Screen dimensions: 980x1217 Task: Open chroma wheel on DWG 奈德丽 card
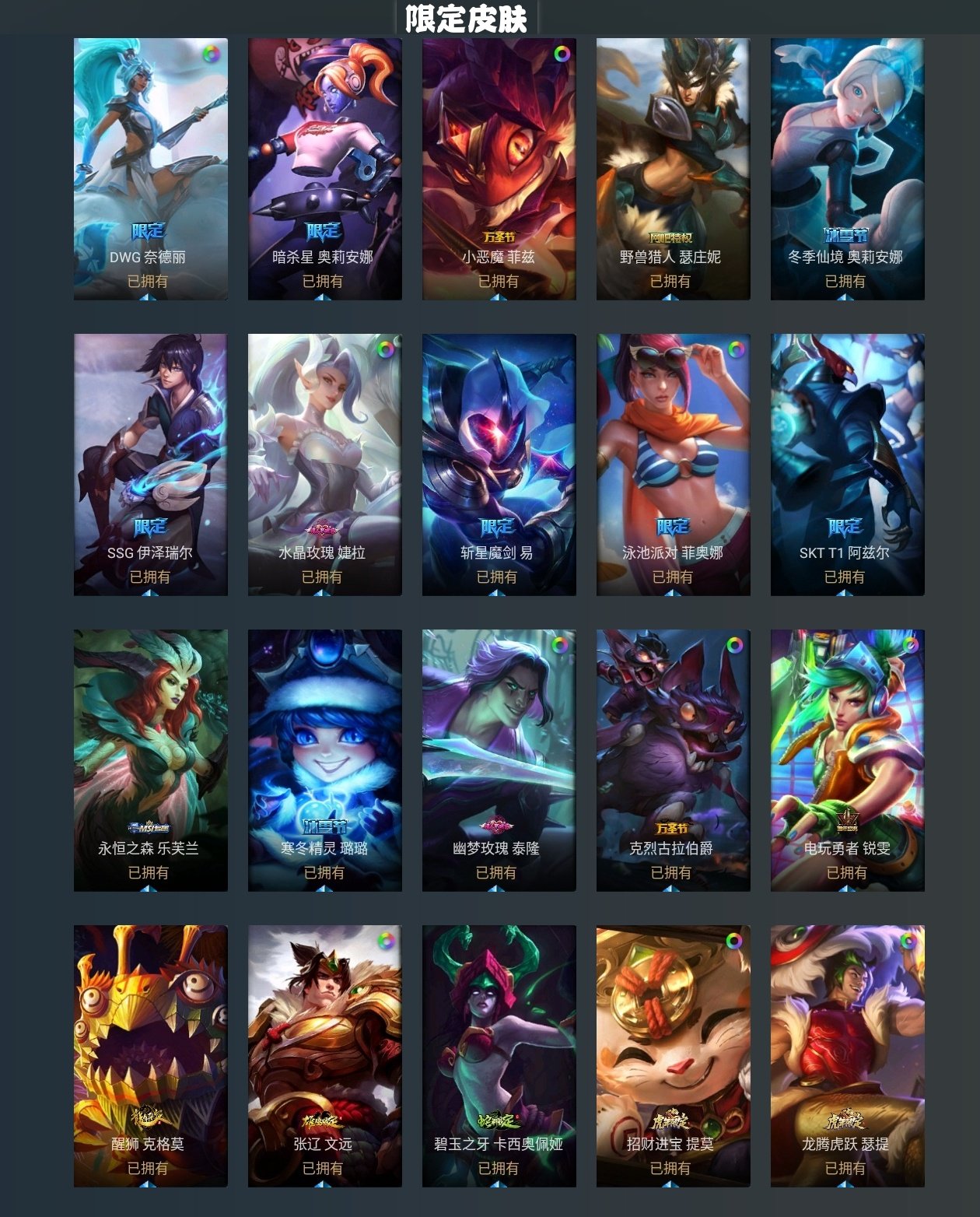[x=211, y=54]
